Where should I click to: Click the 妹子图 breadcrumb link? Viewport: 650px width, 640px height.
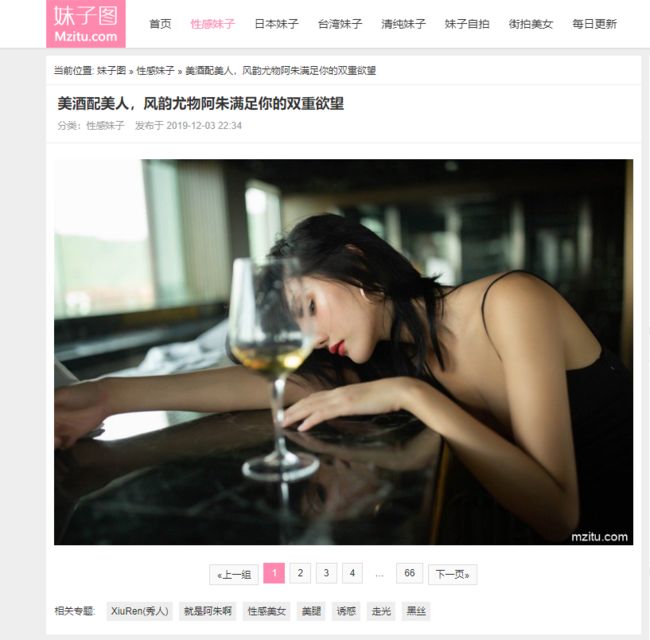[x=112, y=70]
